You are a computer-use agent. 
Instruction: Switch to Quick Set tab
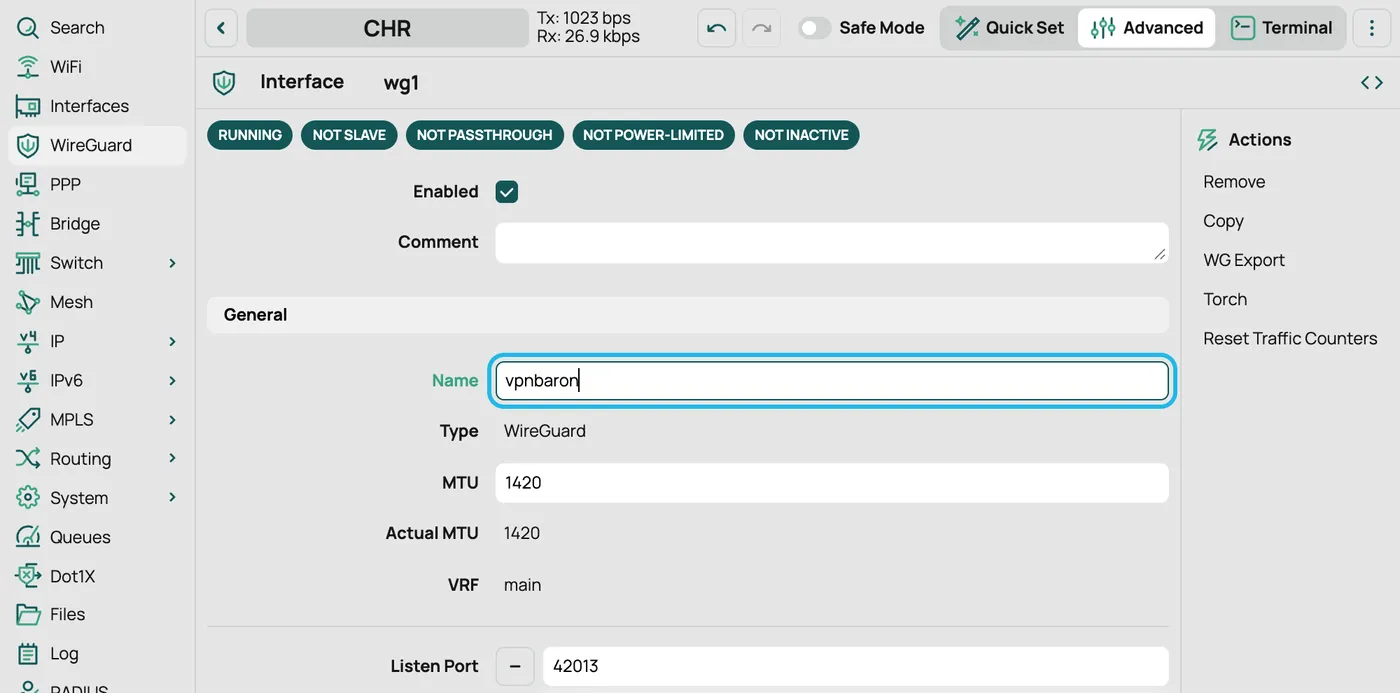(1009, 28)
